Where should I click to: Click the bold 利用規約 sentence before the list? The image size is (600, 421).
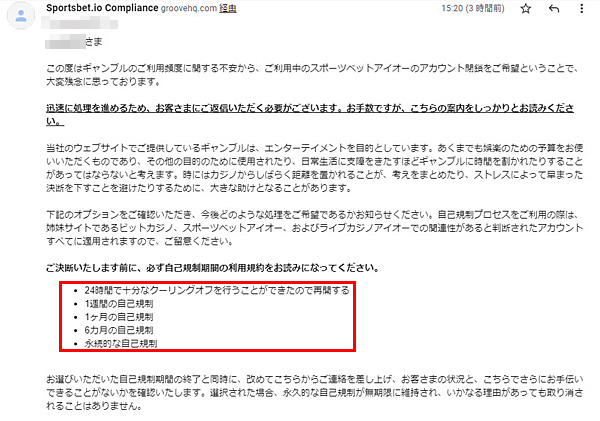pyautogui.click(x=213, y=268)
